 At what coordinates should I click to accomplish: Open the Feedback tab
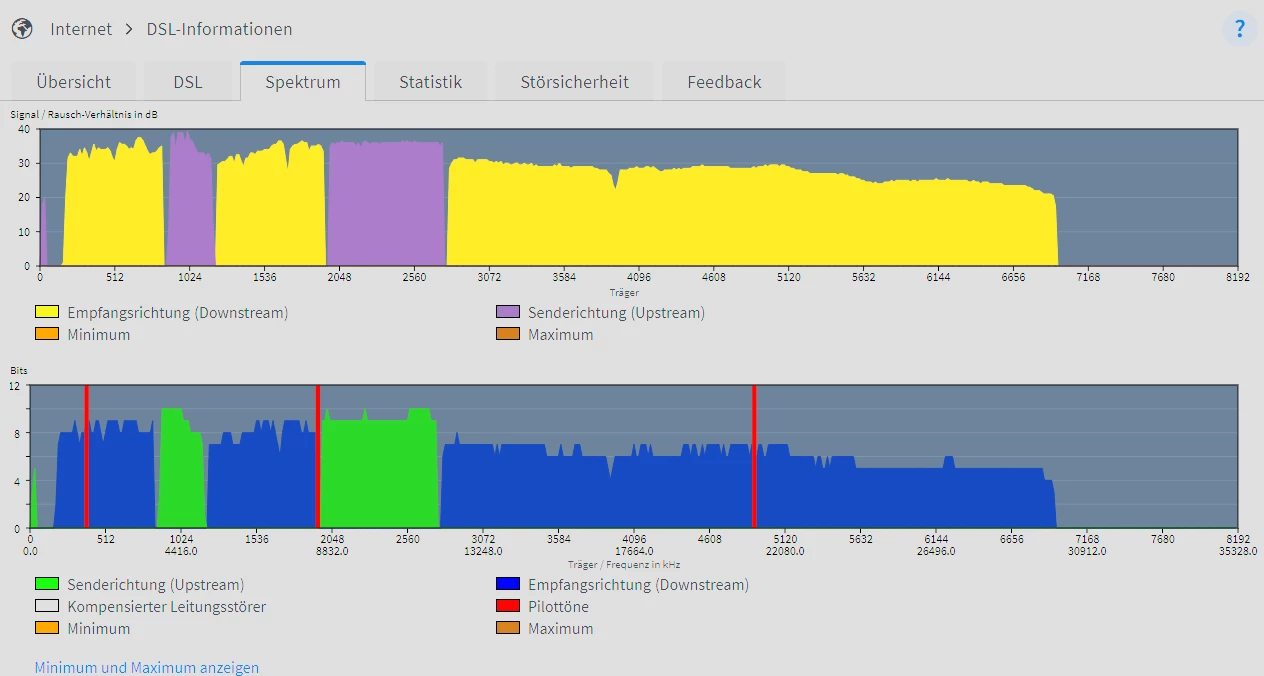(724, 82)
